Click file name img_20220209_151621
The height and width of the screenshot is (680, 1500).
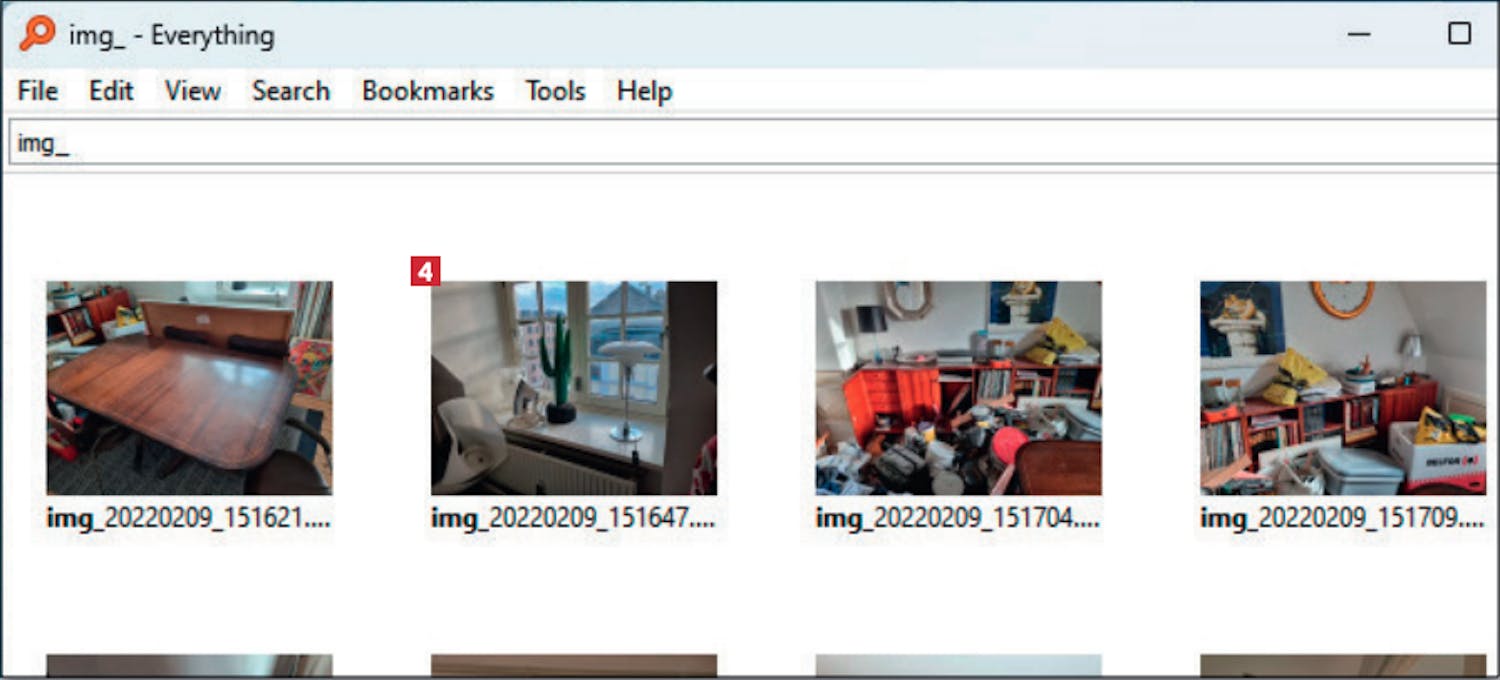(x=188, y=519)
